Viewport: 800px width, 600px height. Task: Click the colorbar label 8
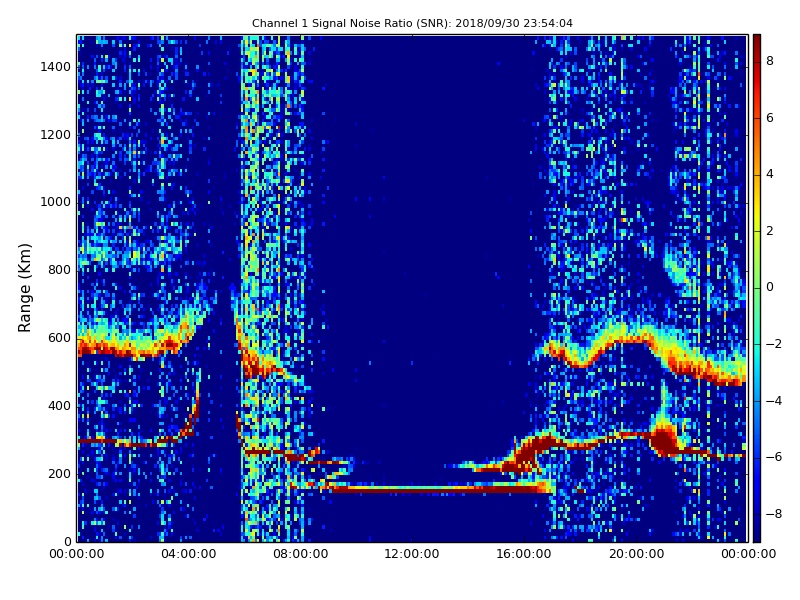point(770,61)
